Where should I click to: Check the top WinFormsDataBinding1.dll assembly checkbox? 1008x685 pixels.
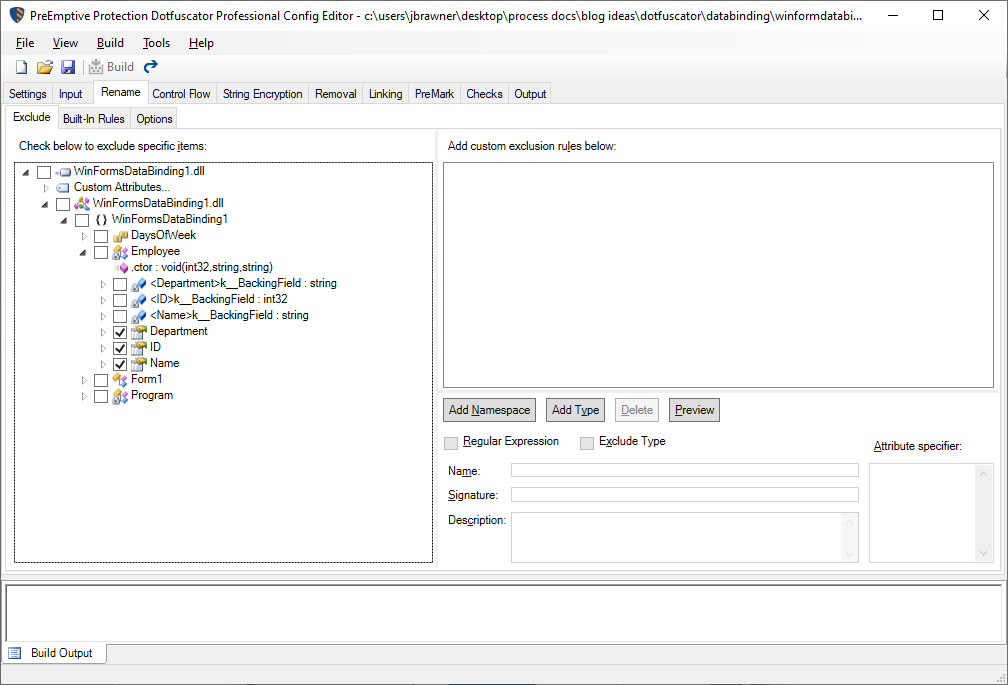44,172
